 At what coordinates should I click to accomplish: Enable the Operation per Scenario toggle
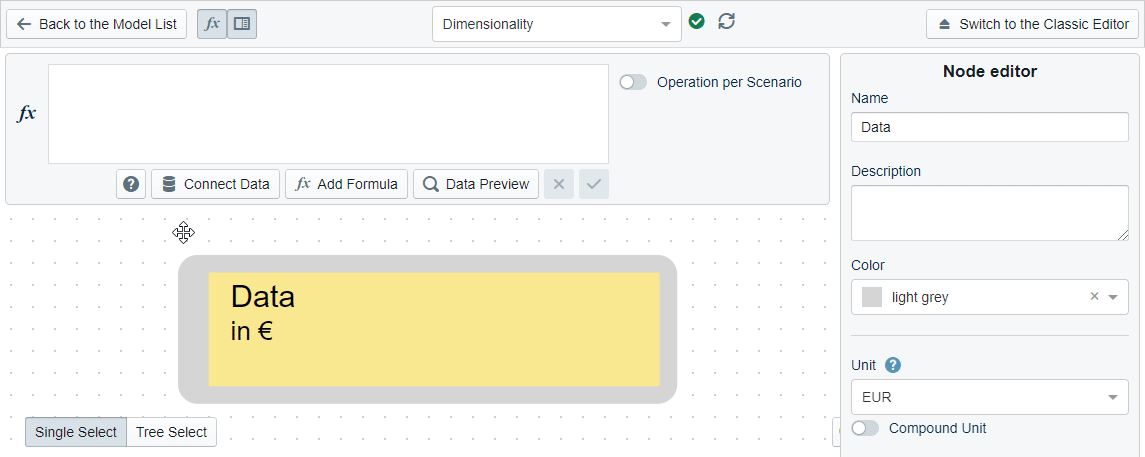click(633, 82)
